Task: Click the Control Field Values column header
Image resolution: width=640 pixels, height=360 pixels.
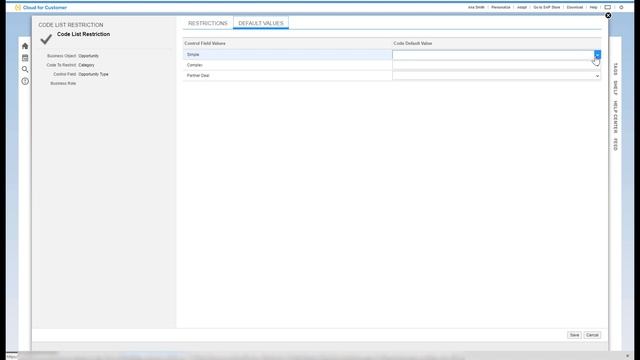Action: 205,43
